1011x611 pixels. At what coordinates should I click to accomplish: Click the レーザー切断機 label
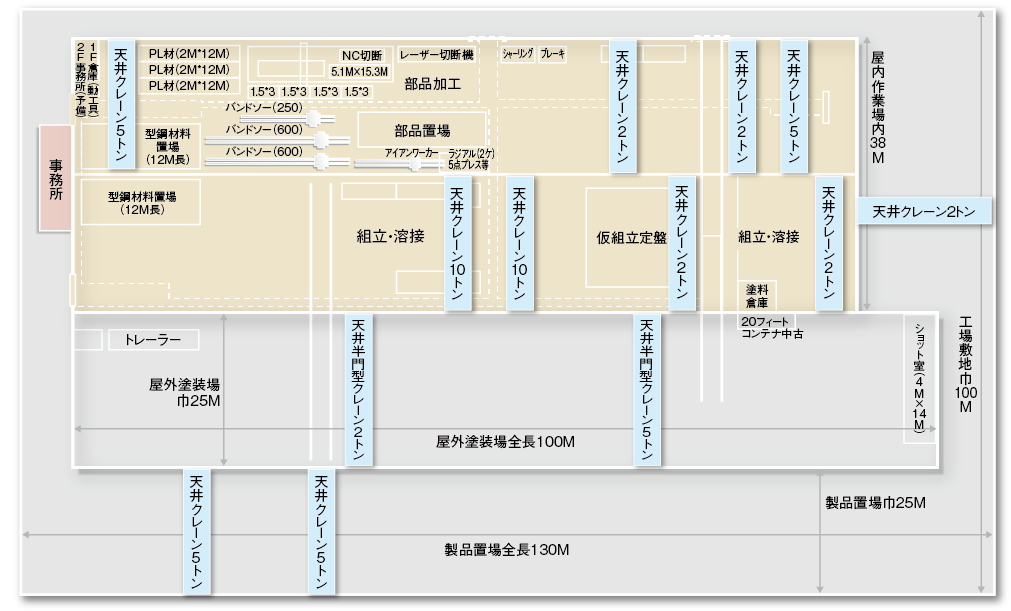[437, 55]
